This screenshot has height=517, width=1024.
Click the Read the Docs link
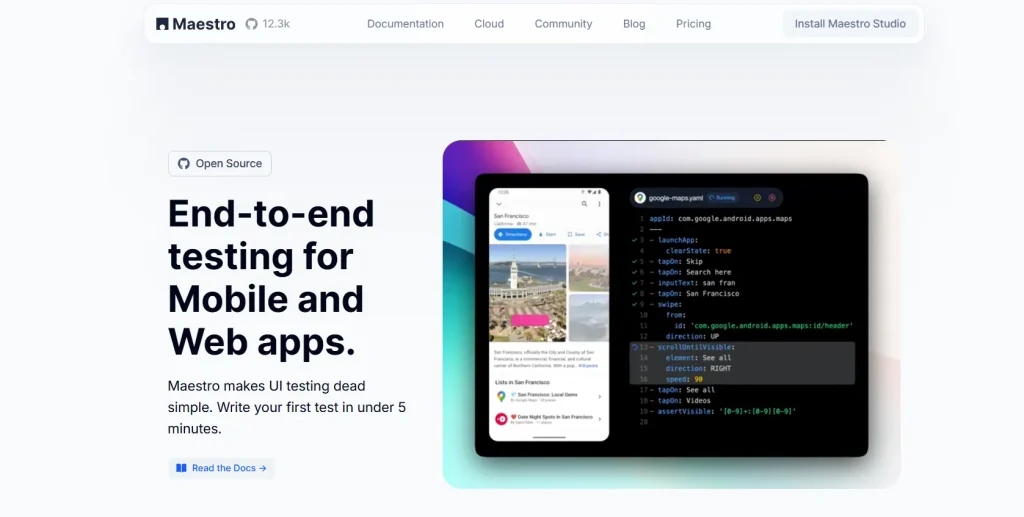221,468
